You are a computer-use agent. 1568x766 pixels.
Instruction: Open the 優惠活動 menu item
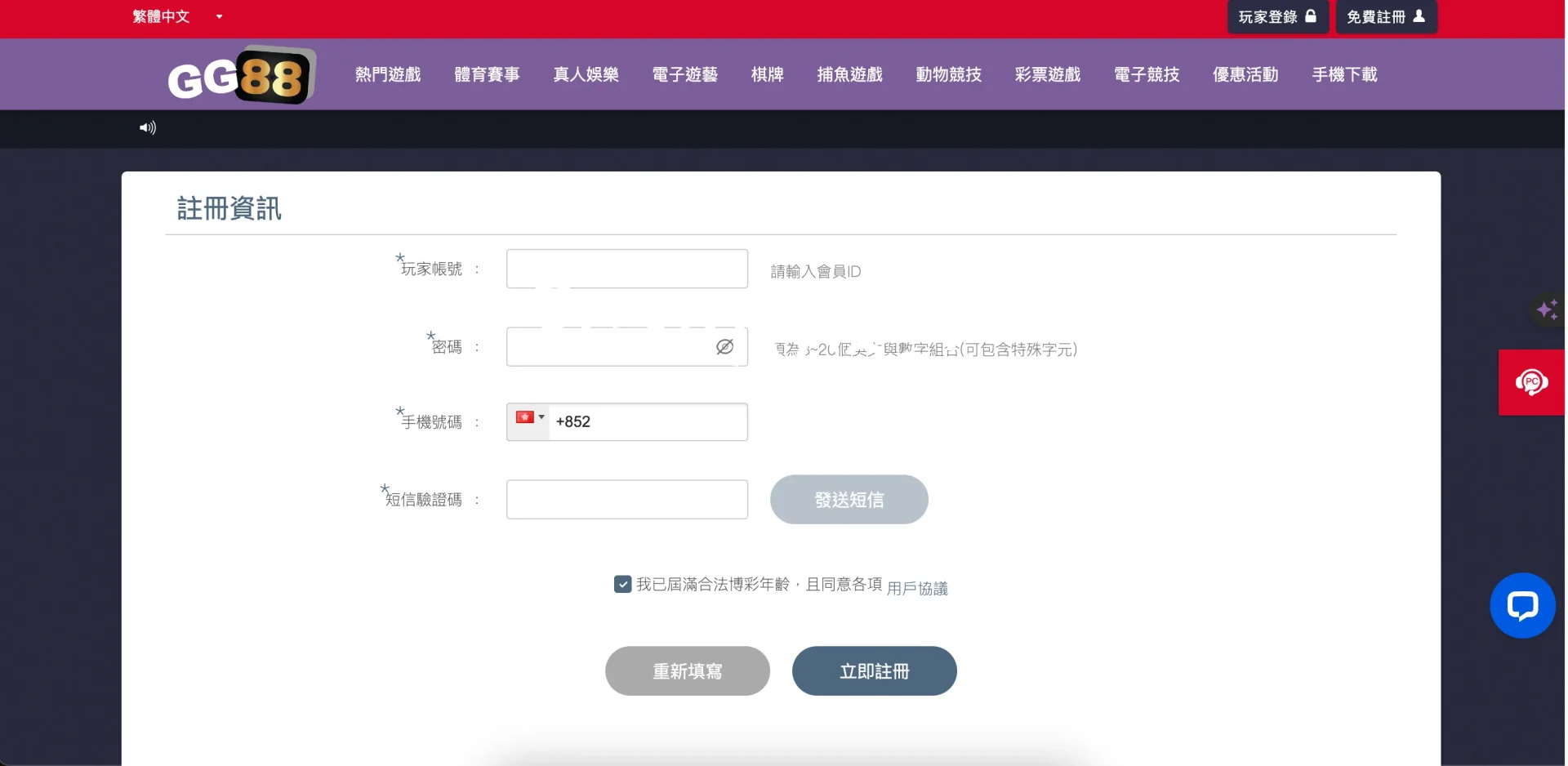click(x=1245, y=75)
